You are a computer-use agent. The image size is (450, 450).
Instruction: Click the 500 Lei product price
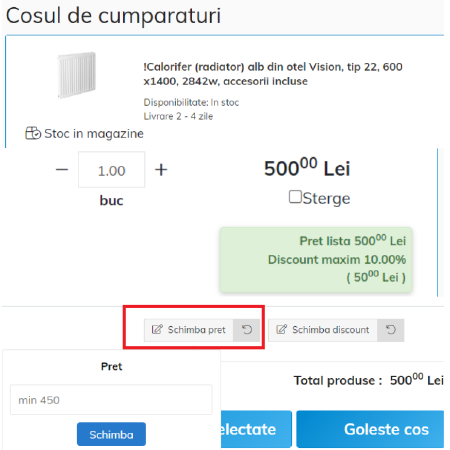click(307, 168)
